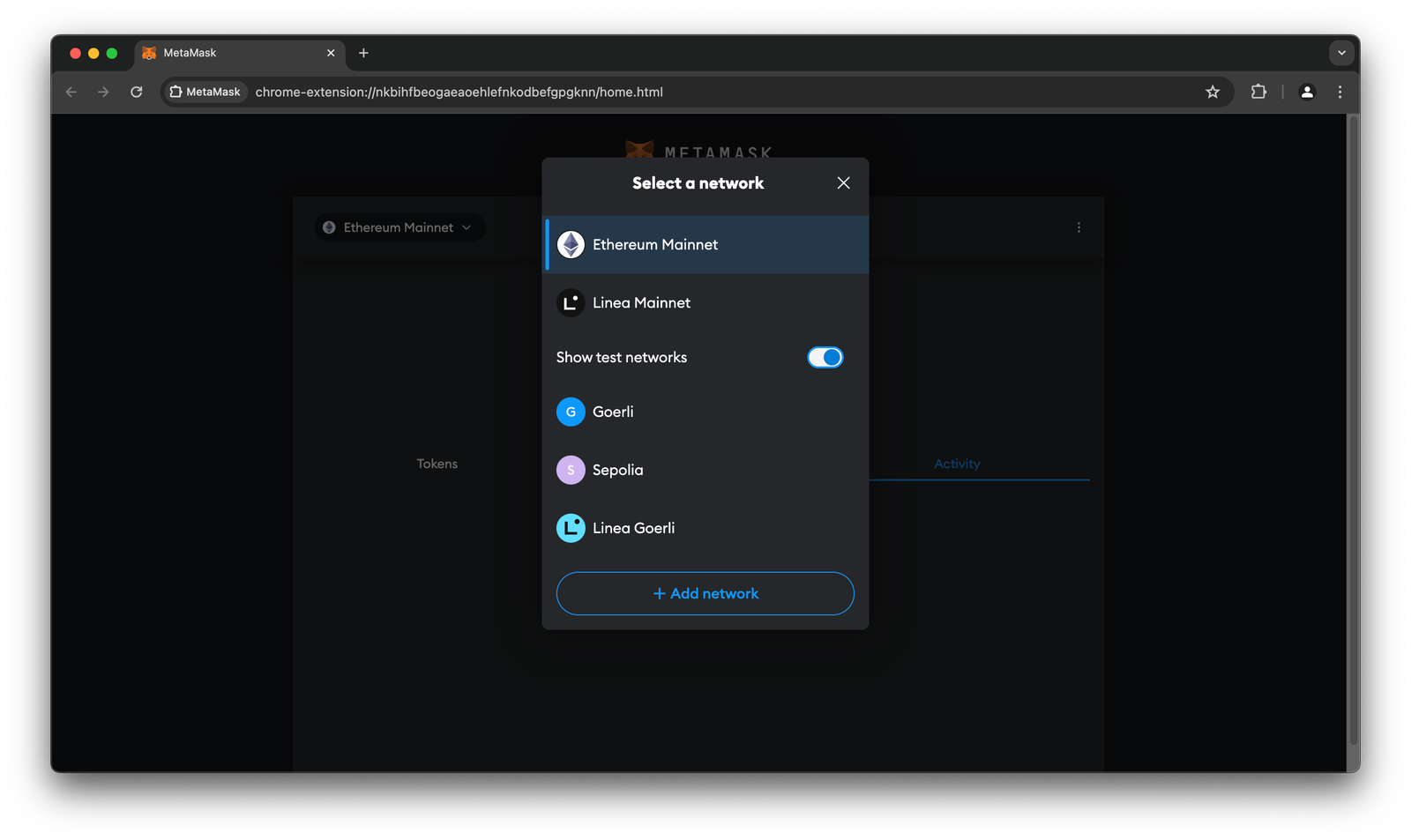The height and width of the screenshot is (840, 1411).
Task: Click the browser back arrow
Action: click(x=71, y=92)
